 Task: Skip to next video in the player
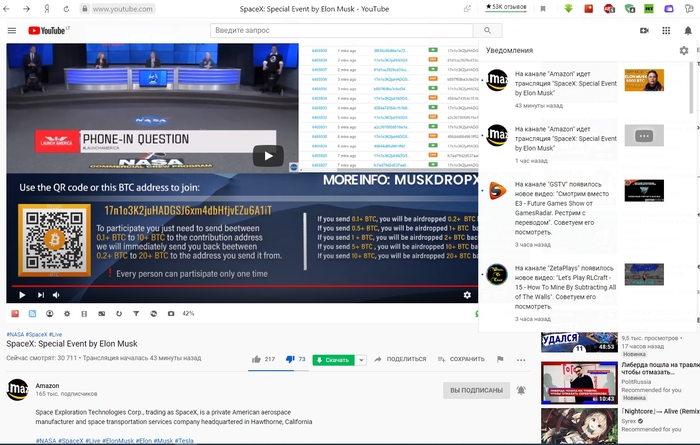click(x=41, y=295)
